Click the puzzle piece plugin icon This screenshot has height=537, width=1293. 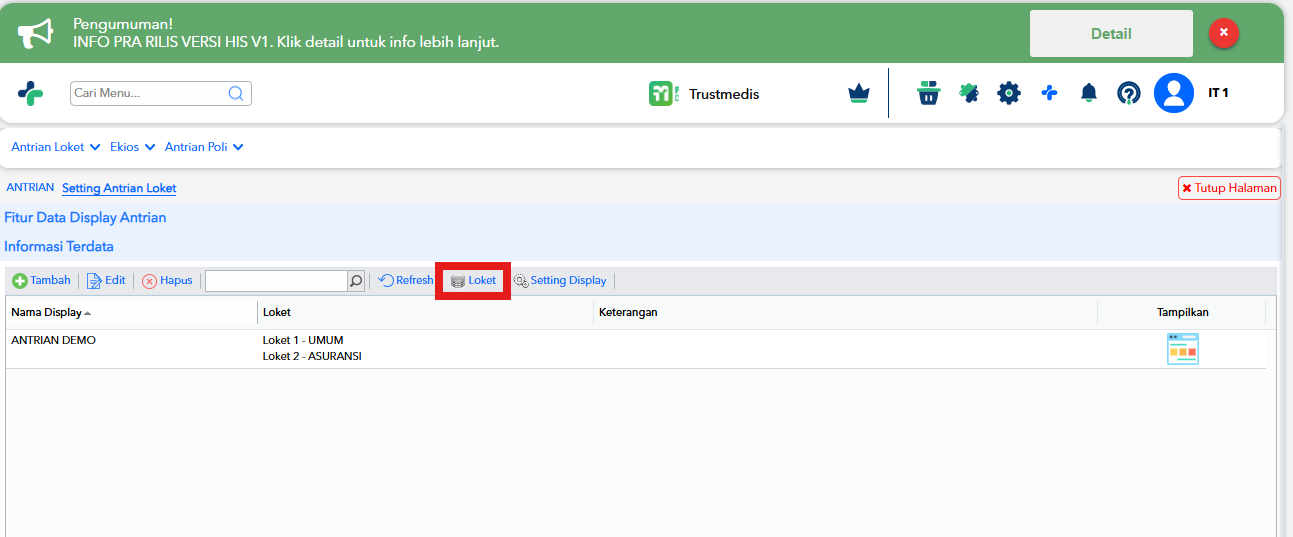click(969, 93)
